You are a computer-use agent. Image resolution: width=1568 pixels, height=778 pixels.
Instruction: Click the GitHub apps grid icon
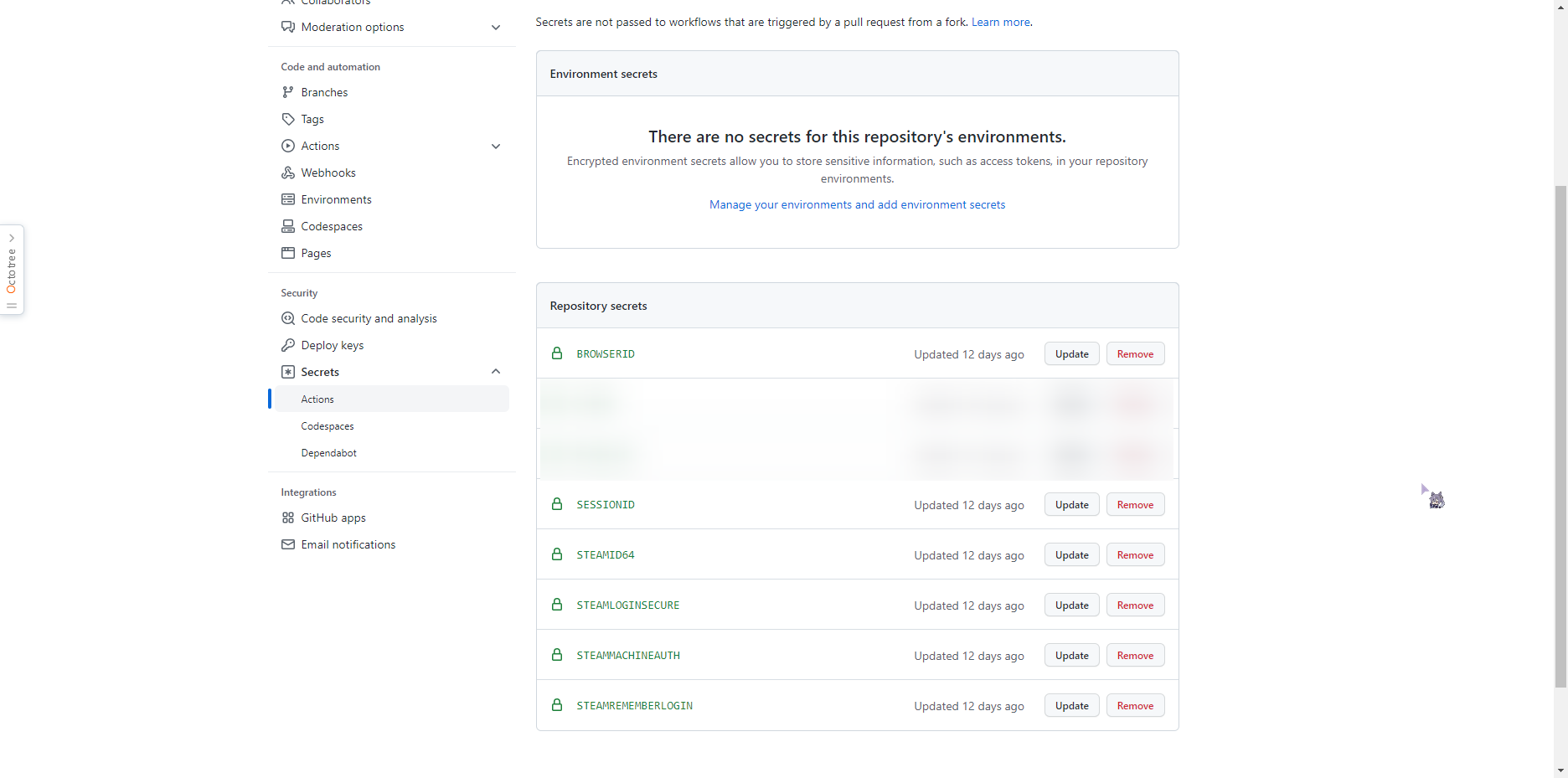288,518
